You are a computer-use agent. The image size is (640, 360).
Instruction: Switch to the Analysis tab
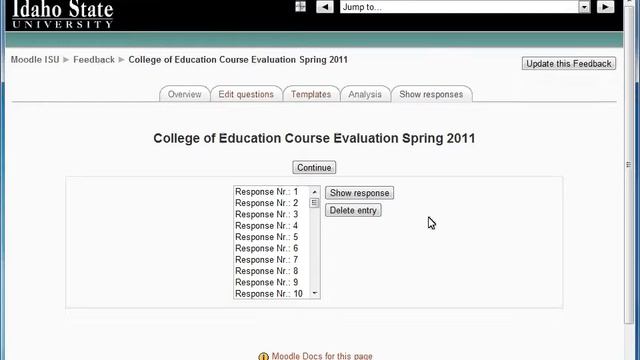coord(365,94)
